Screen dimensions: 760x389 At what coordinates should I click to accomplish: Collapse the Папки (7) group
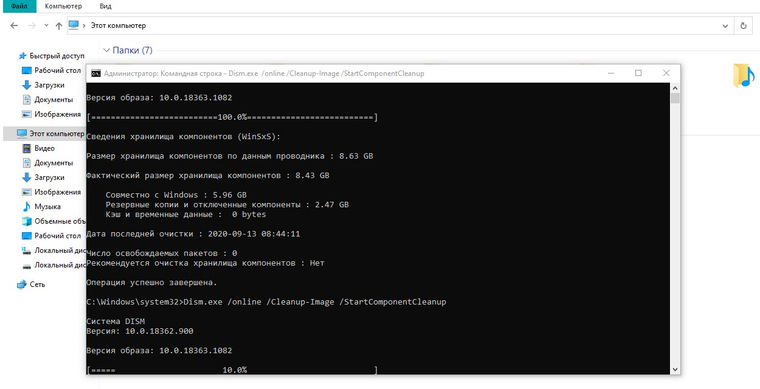pos(107,50)
